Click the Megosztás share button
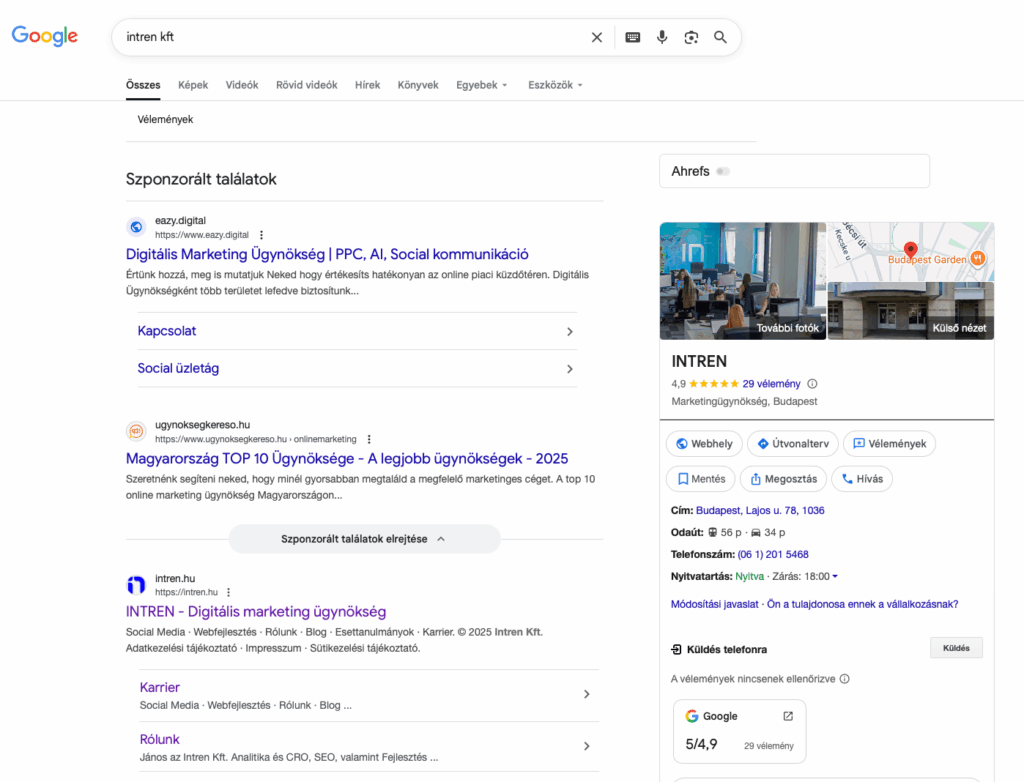The width and height of the screenshot is (1024, 782). pyautogui.click(x=783, y=479)
